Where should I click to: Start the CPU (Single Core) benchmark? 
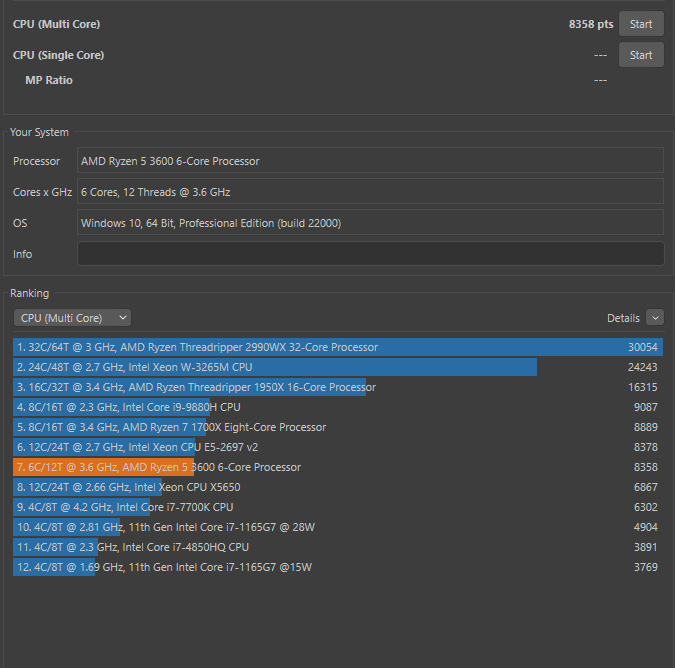click(x=641, y=55)
